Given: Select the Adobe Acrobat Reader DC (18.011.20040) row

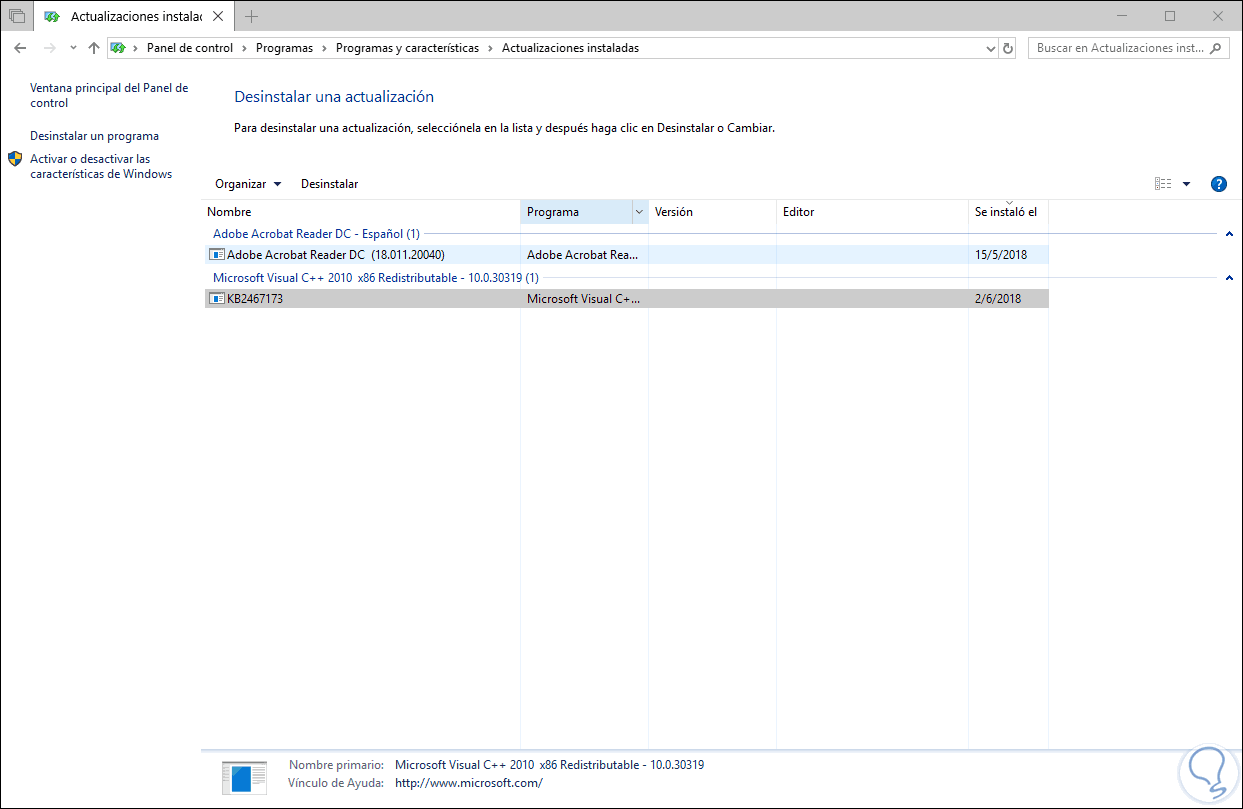Looking at the screenshot, I should click(626, 255).
